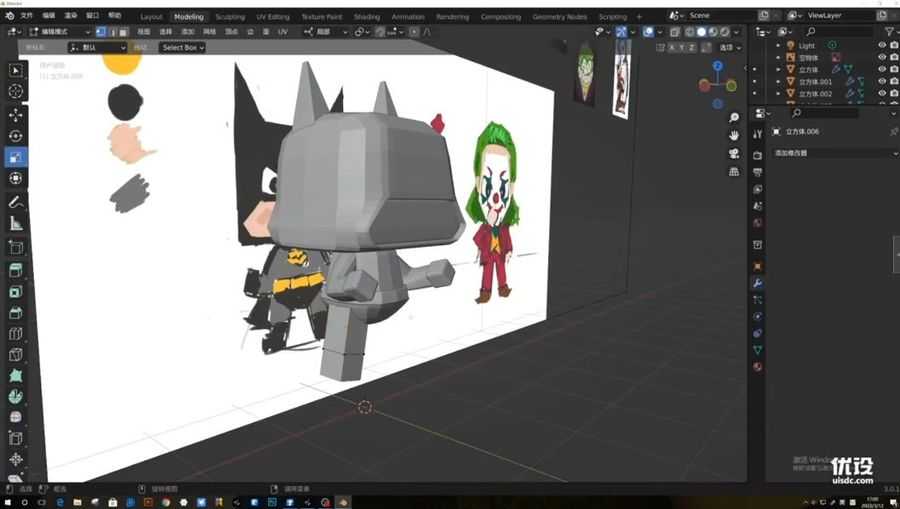Screen dimensions: 900x509
Task: Choose the active Scale tool
Action: click(15, 157)
